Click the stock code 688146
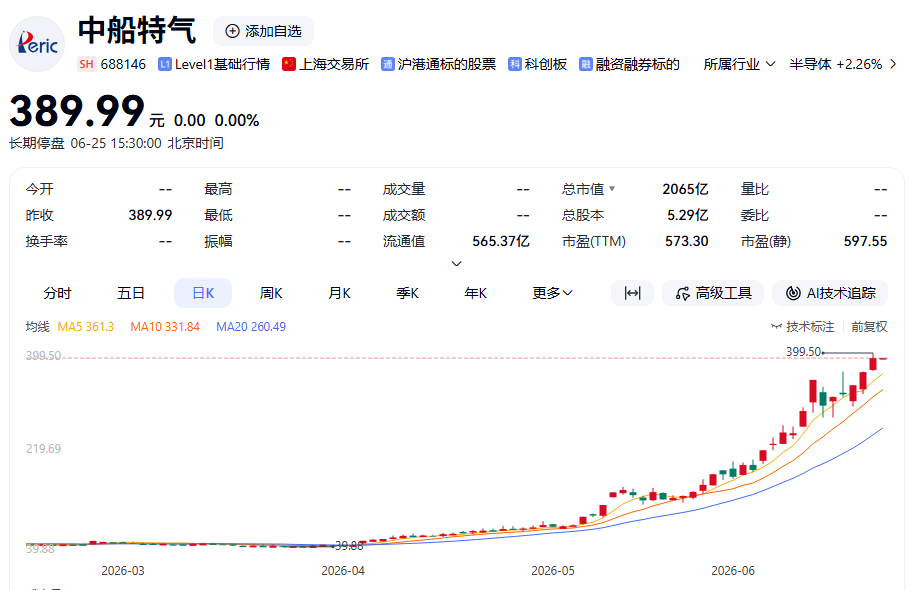 (x=123, y=64)
